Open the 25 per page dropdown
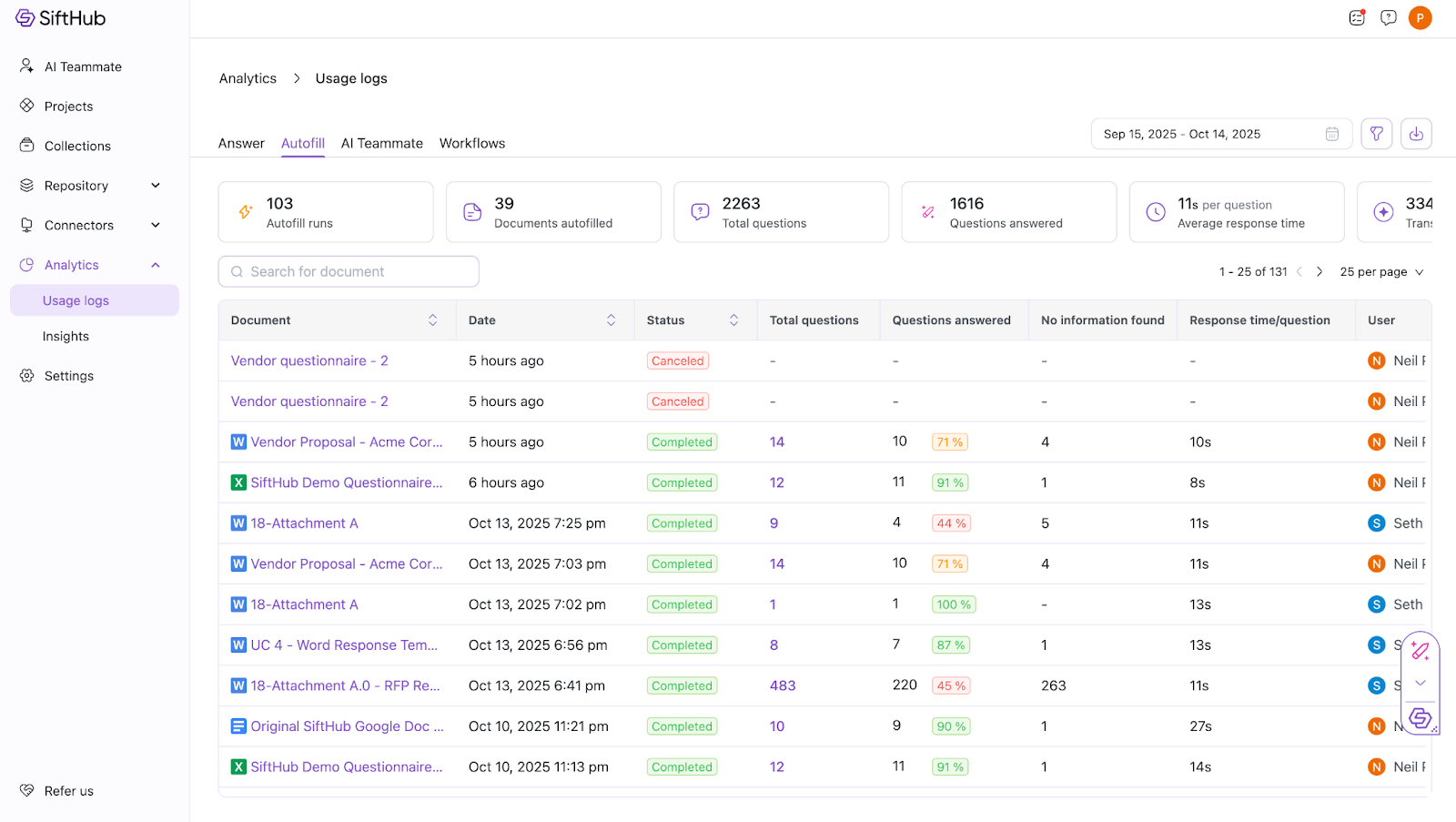Image resolution: width=1456 pixels, height=822 pixels. tap(1380, 272)
